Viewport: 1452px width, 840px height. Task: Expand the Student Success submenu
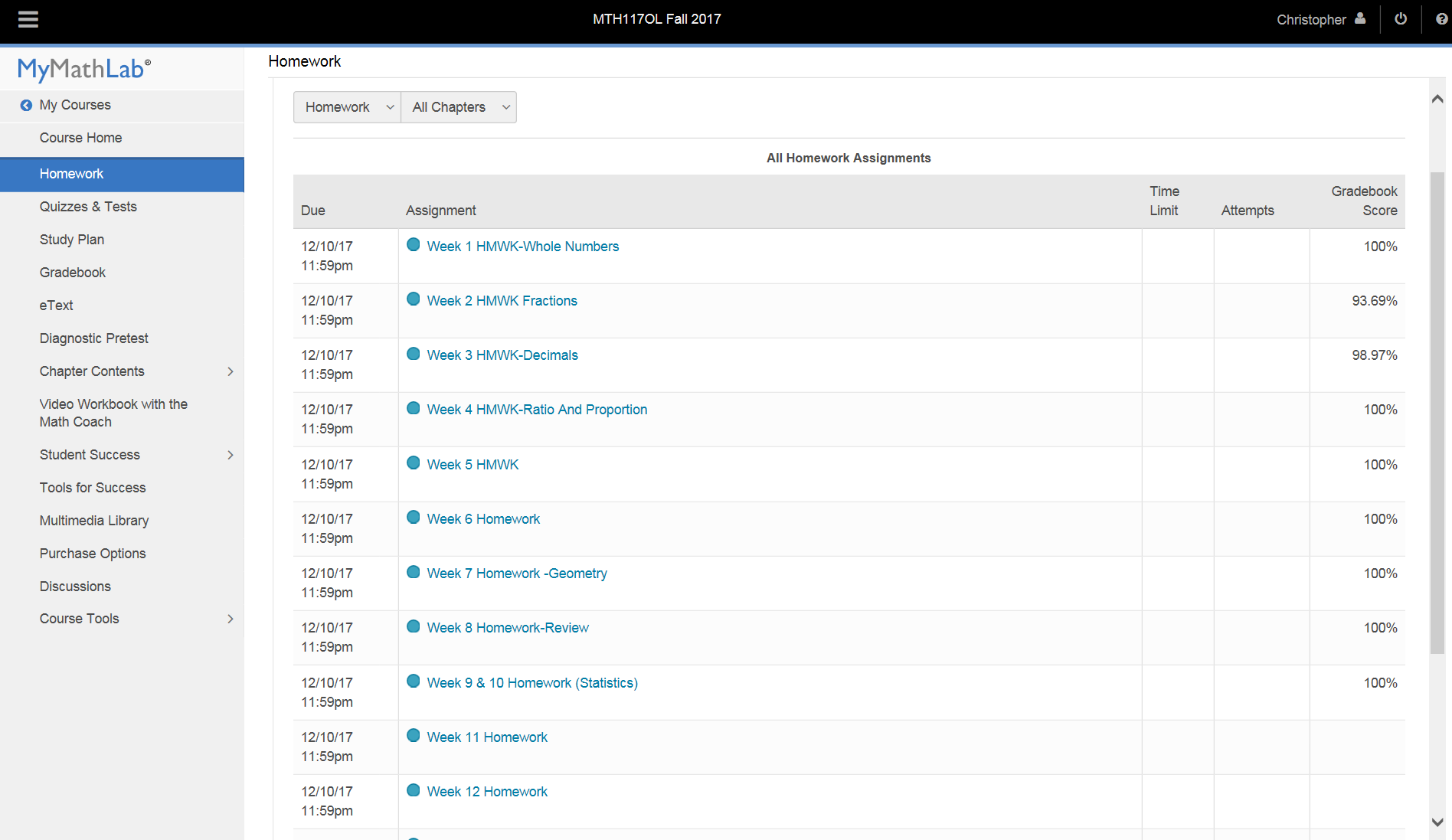pyautogui.click(x=230, y=455)
